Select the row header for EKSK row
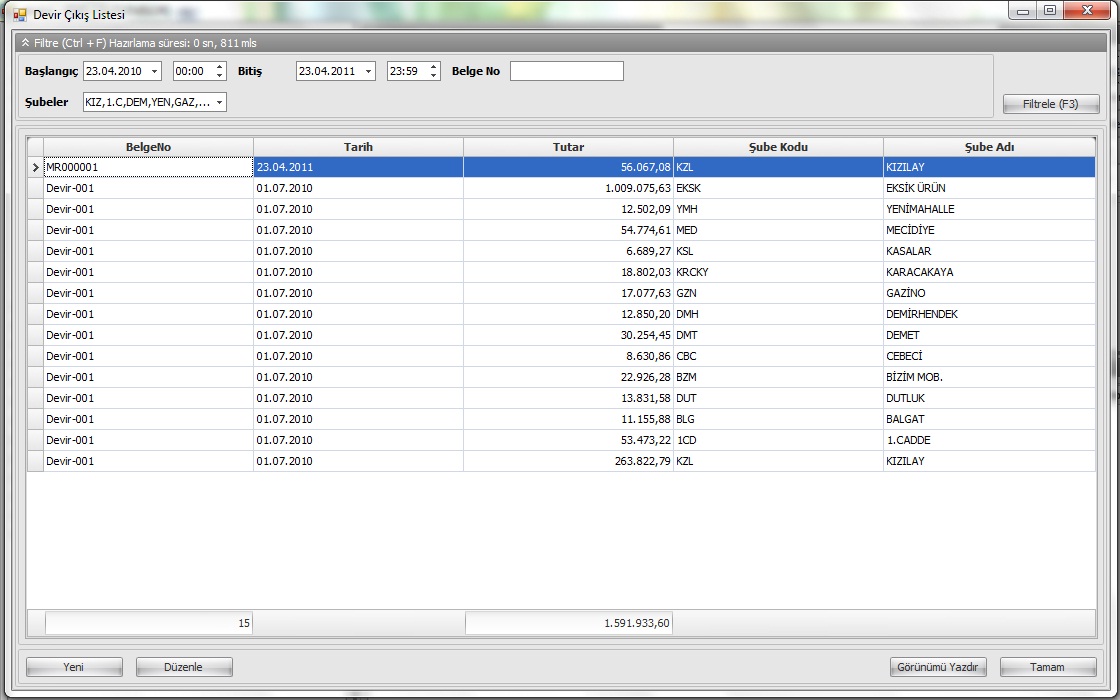This screenshot has height=700, width=1120. [36, 189]
